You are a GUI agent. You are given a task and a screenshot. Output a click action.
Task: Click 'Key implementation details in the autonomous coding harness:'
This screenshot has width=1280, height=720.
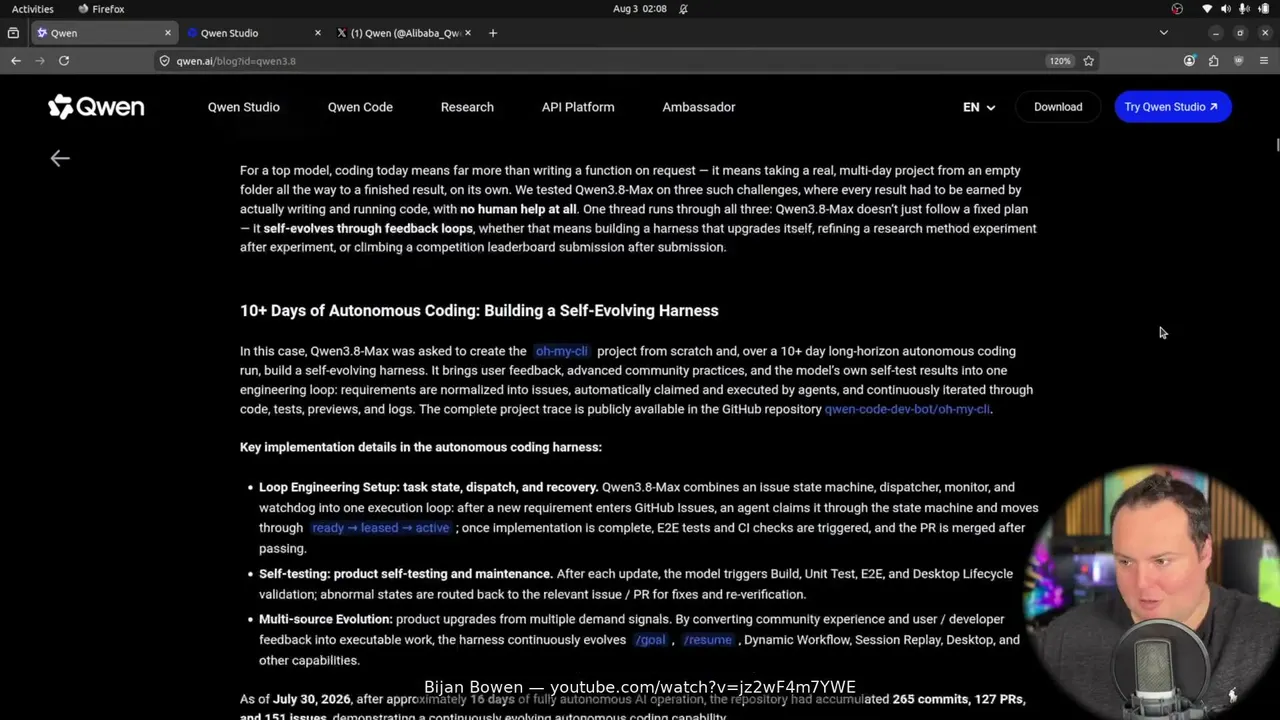(x=421, y=447)
